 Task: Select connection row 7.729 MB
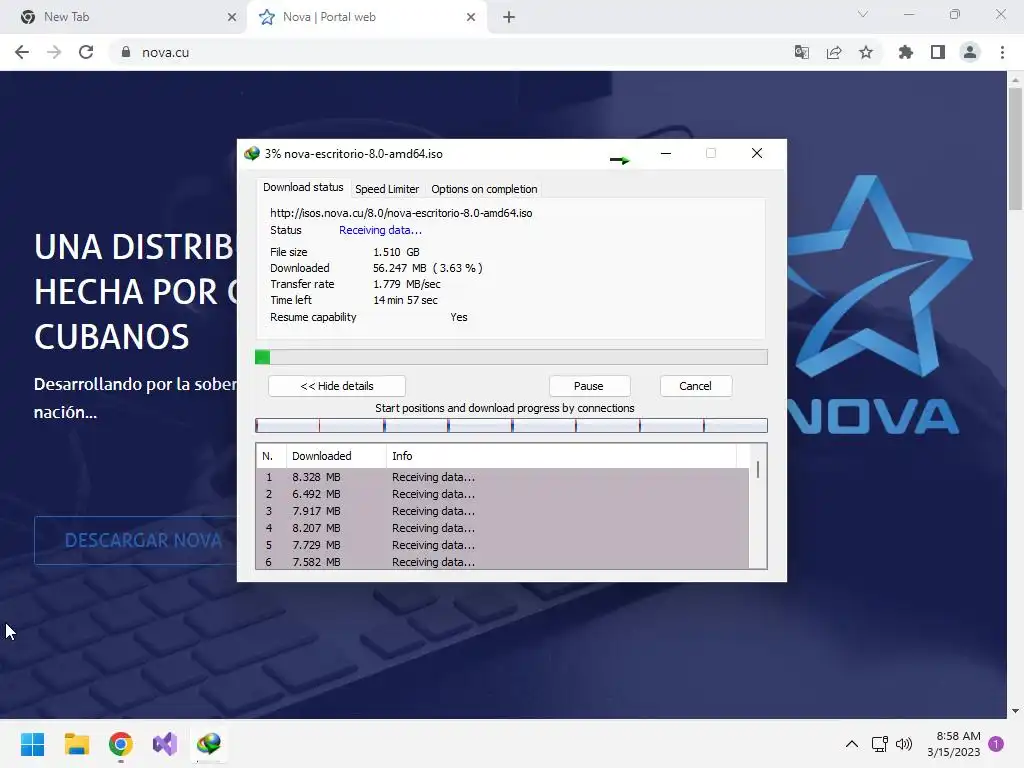pos(502,545)
